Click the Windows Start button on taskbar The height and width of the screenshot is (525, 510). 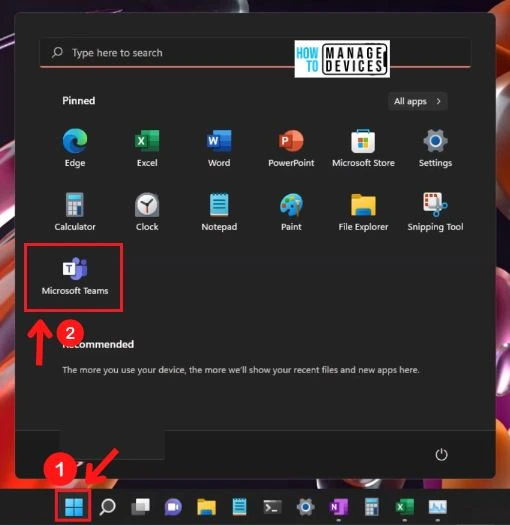pyautogui.click(x=74, y=507)
